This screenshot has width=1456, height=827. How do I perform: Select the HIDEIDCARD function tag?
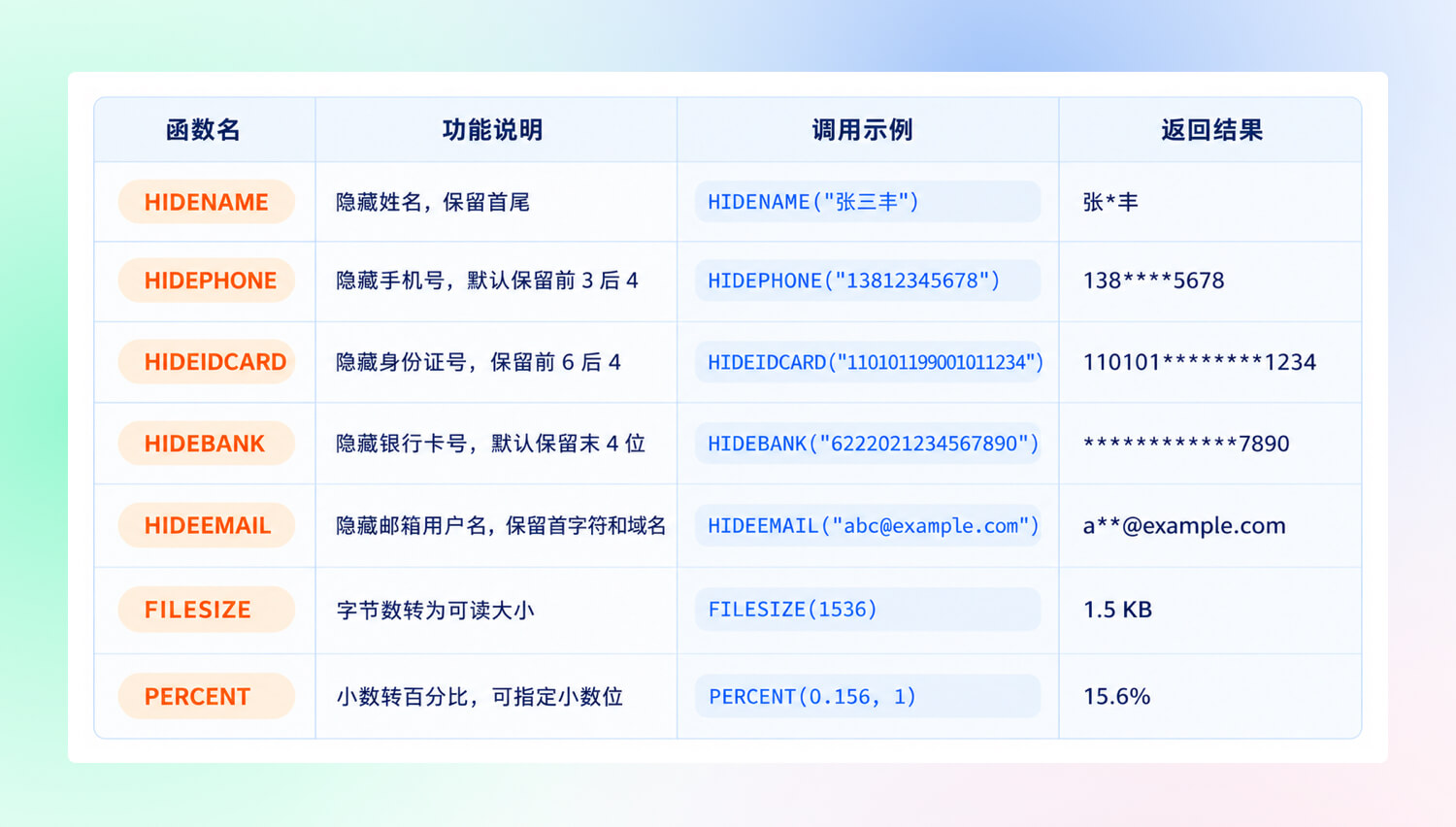[x=207, y=362]
